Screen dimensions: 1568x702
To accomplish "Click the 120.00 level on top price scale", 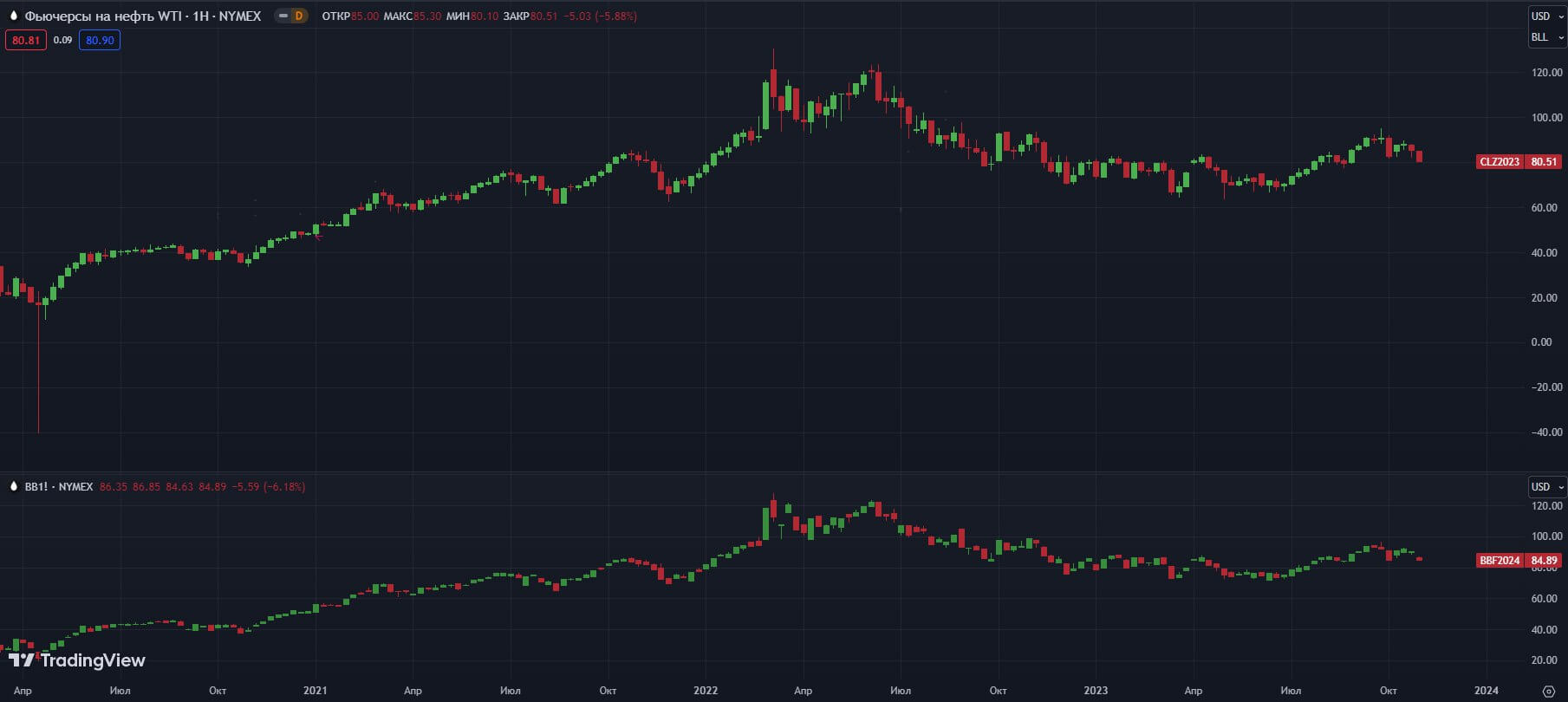I will coord(1547,73).
